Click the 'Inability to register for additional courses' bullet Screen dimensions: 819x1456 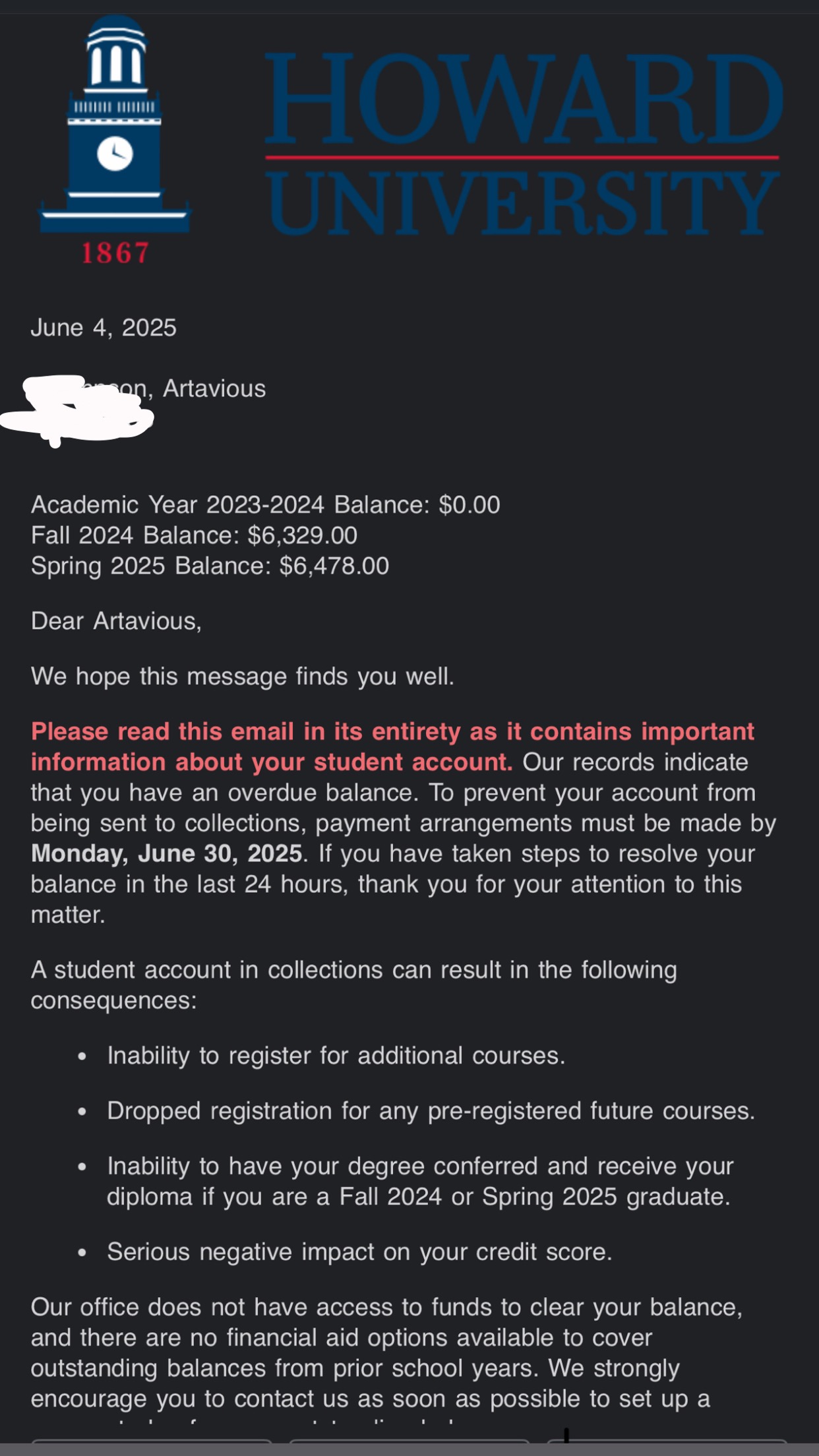pyautogui.click(x=336, y=1056)
